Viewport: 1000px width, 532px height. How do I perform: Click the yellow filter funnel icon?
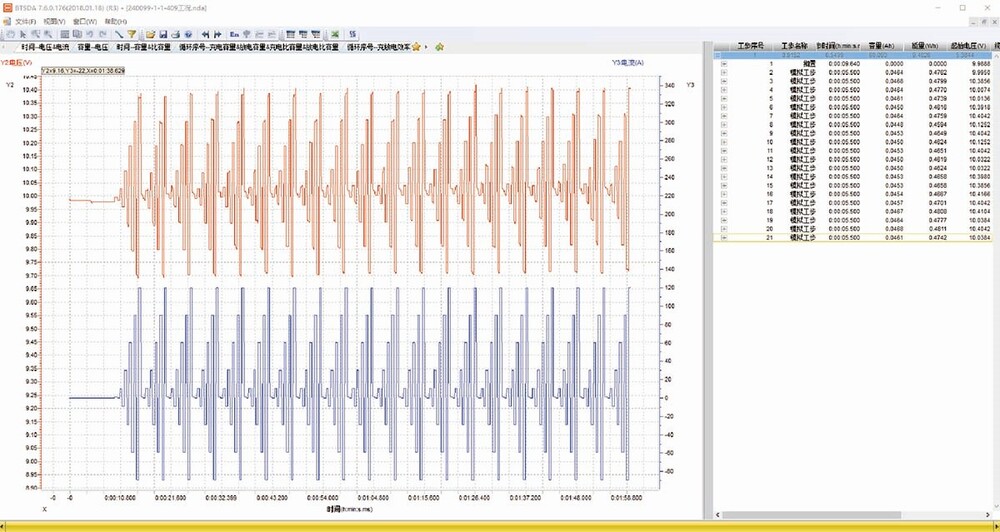pos(131,34)
